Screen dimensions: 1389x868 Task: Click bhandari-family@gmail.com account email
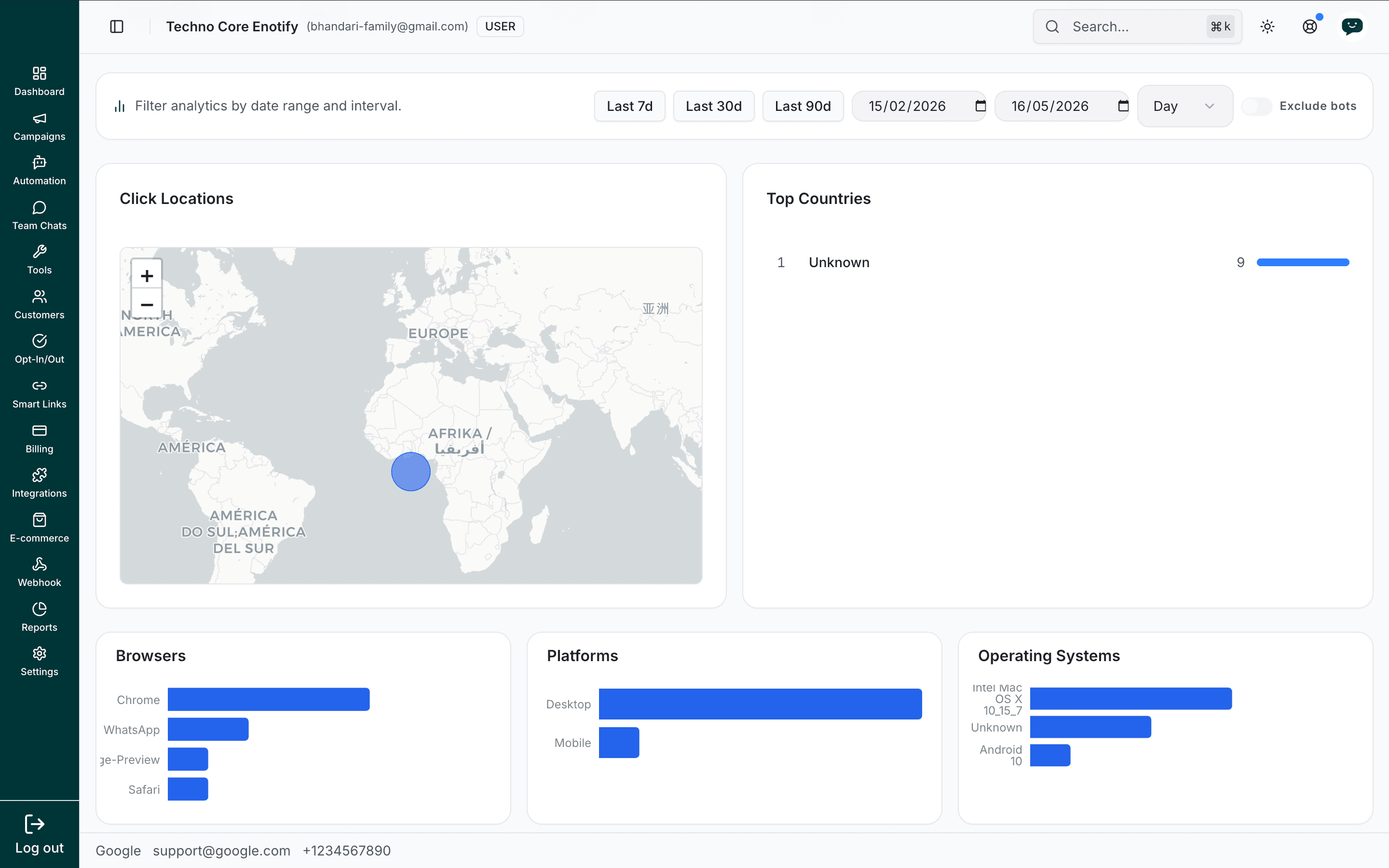pyautogui.click(x=387, y=27)
